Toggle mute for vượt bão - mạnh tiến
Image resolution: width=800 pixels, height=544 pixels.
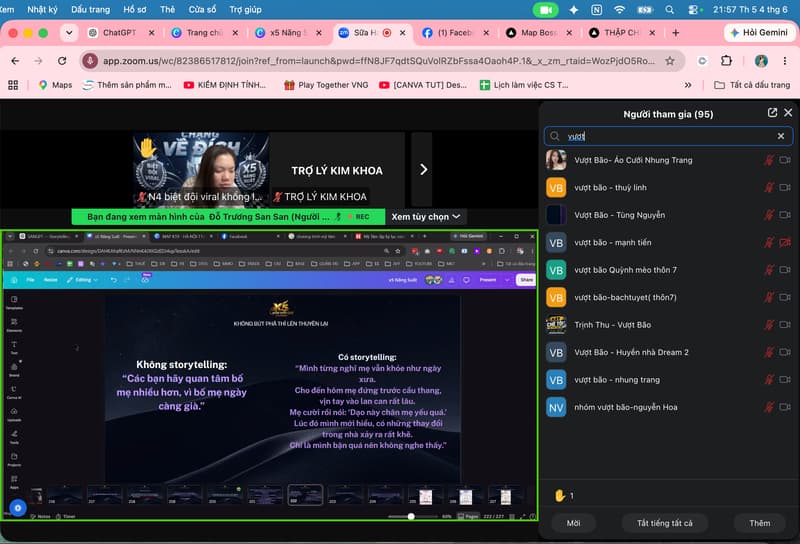[x=769, y=243]
